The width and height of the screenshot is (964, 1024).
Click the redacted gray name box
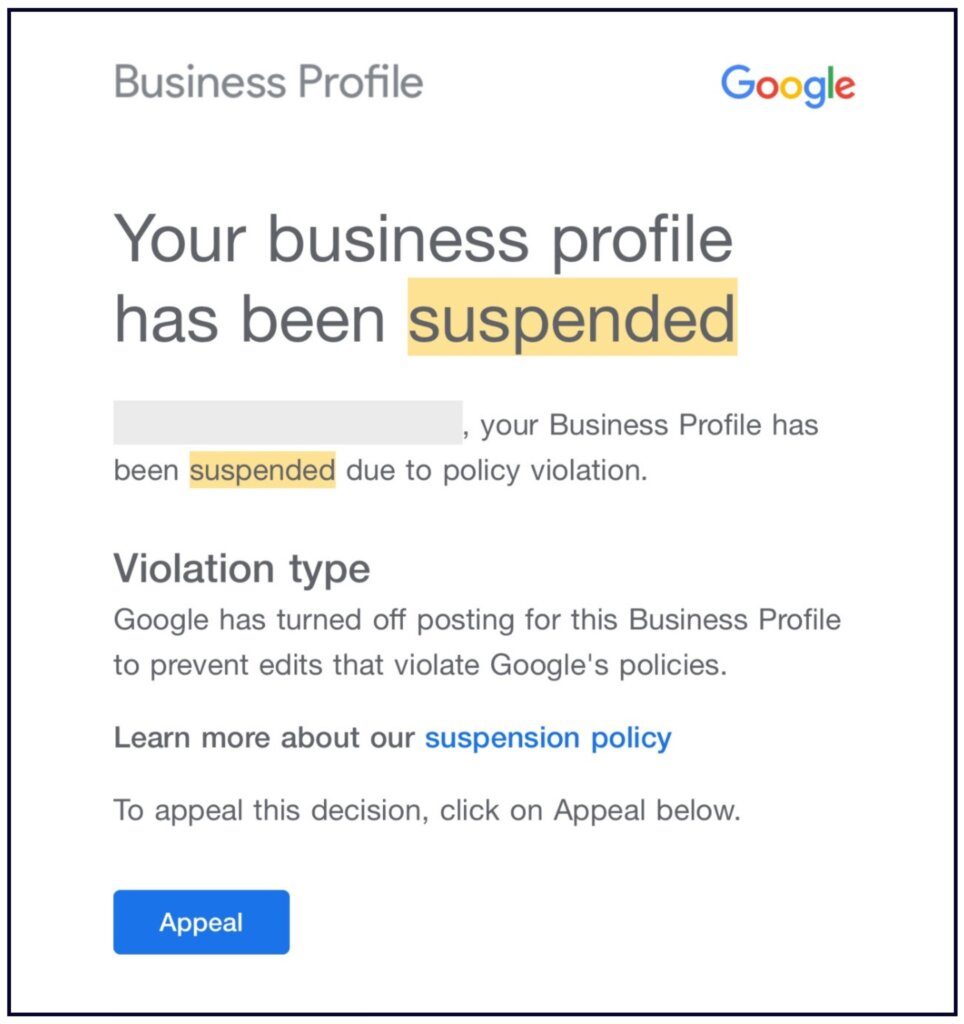[287, 423]
